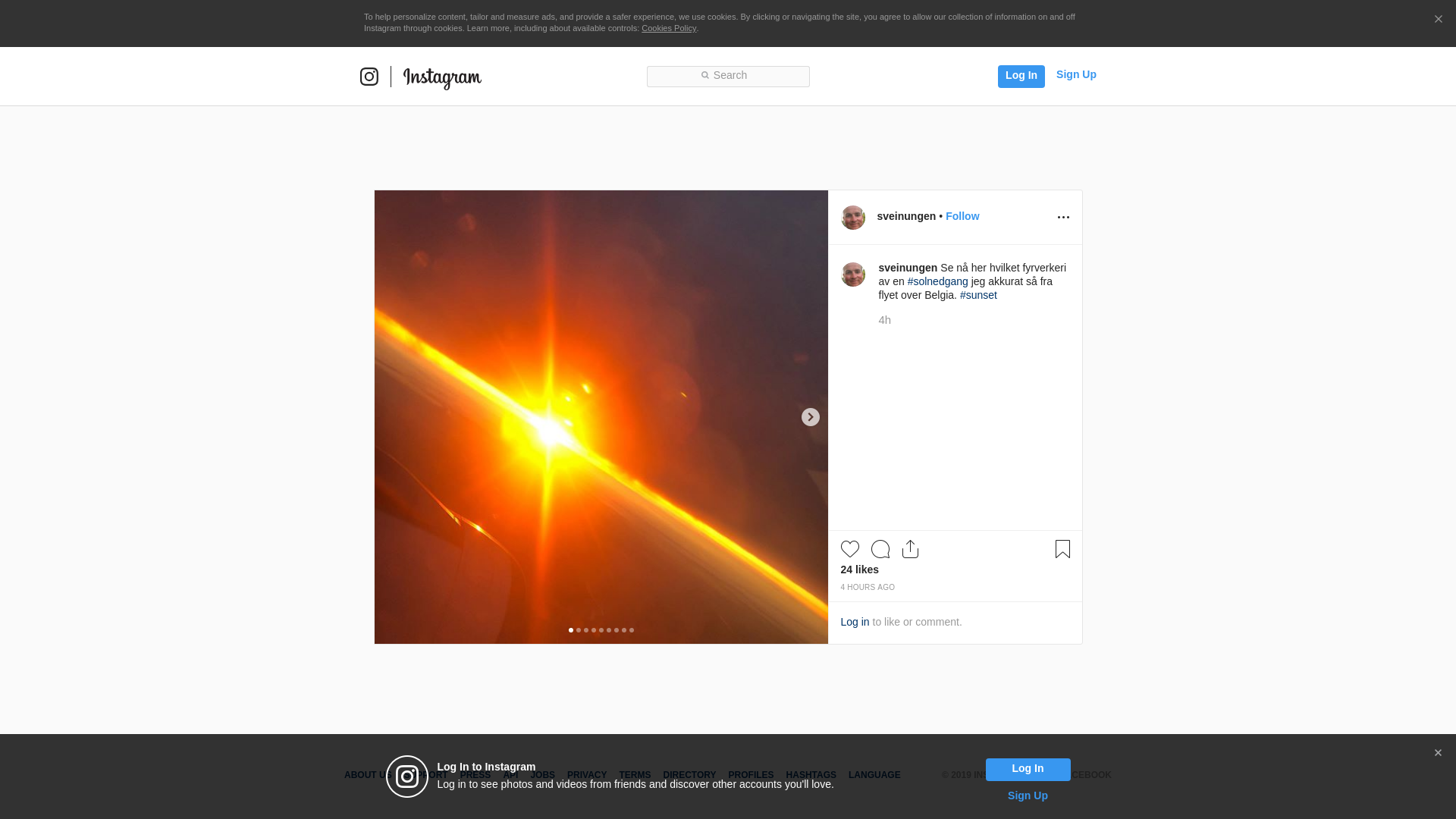The height and width of the screenshot is (819, 1456).
Task: Follow the sveinungen account
Action: coord(962,216)
